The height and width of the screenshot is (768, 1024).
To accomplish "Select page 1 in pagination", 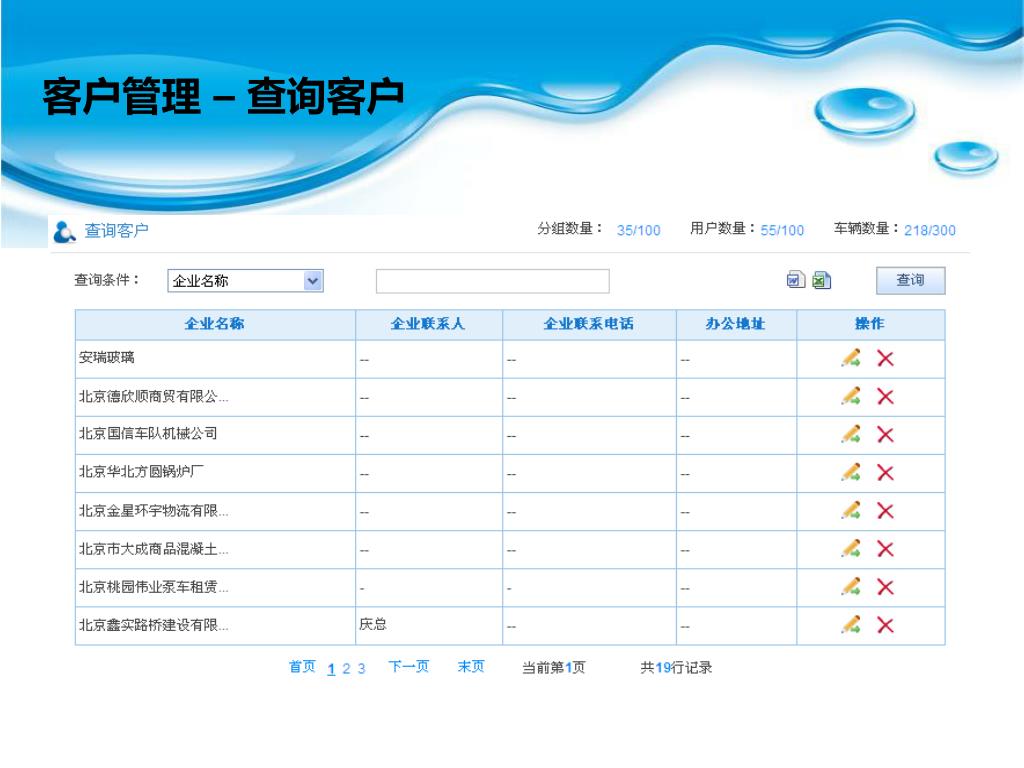I will pos(331,669).
